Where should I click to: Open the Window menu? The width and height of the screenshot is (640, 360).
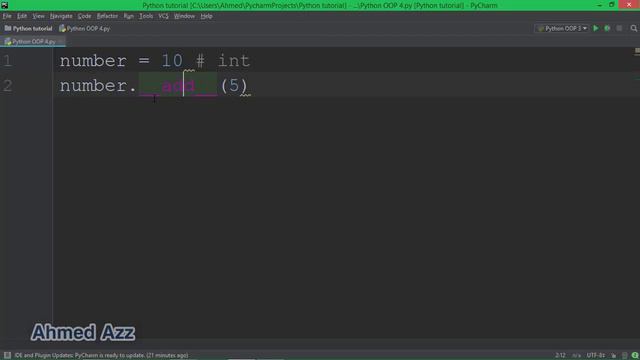pos(184,16)
